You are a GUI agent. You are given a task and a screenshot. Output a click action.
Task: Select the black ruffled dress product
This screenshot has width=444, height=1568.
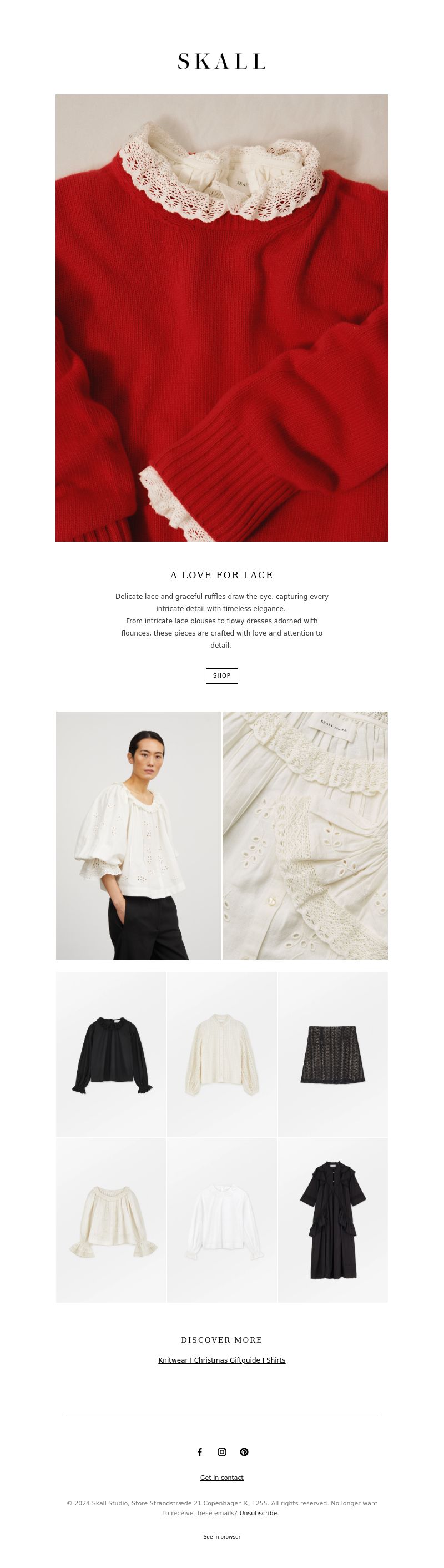(x=333, y=1220)
